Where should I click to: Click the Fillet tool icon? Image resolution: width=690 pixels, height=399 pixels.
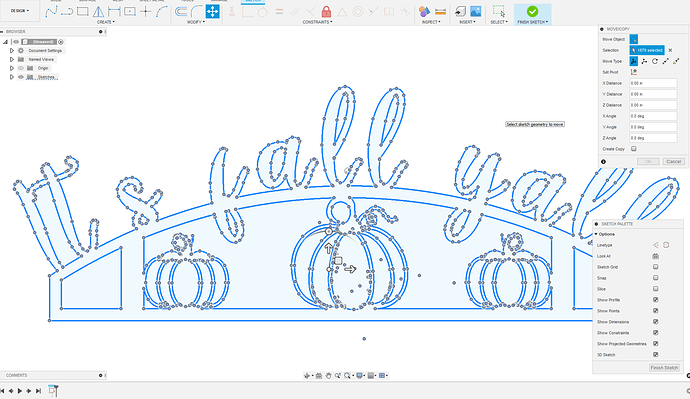197,11
